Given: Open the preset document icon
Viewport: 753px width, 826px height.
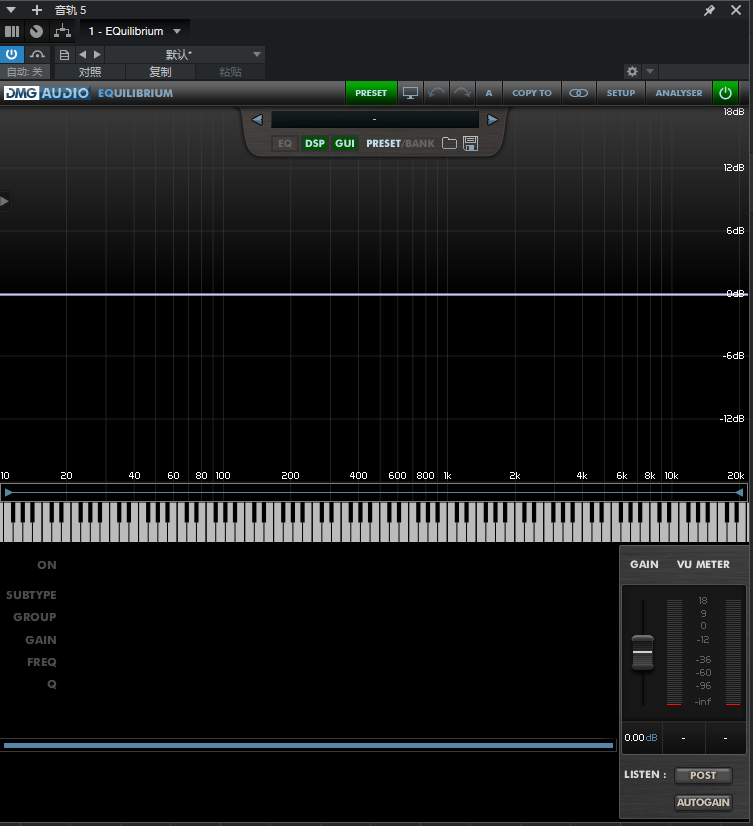Looking at the screenshot, I should coord(64,55).
